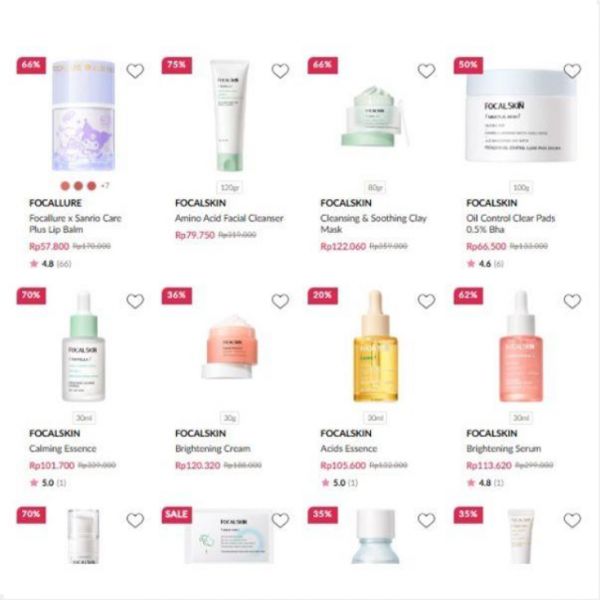Screen dimensions: 600x600
Task: Open Amino Acid Facial Cleanser product link
Action: [229, 218]
